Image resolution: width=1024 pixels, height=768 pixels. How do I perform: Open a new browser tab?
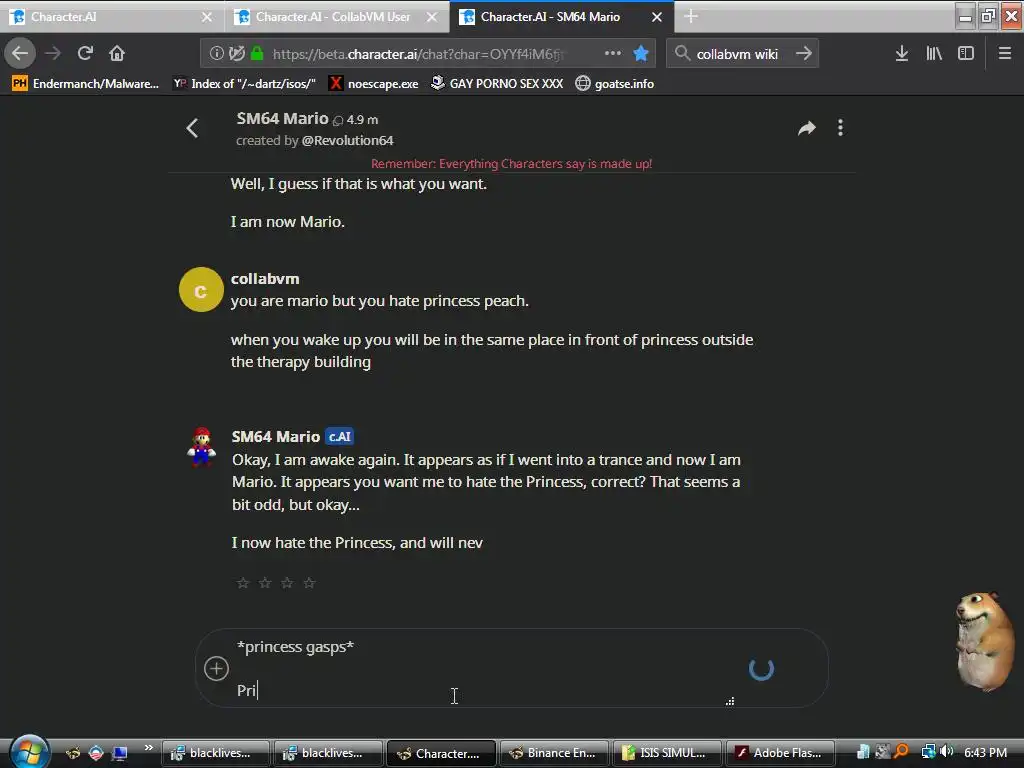pyautogui.click(x=691, y=17)
